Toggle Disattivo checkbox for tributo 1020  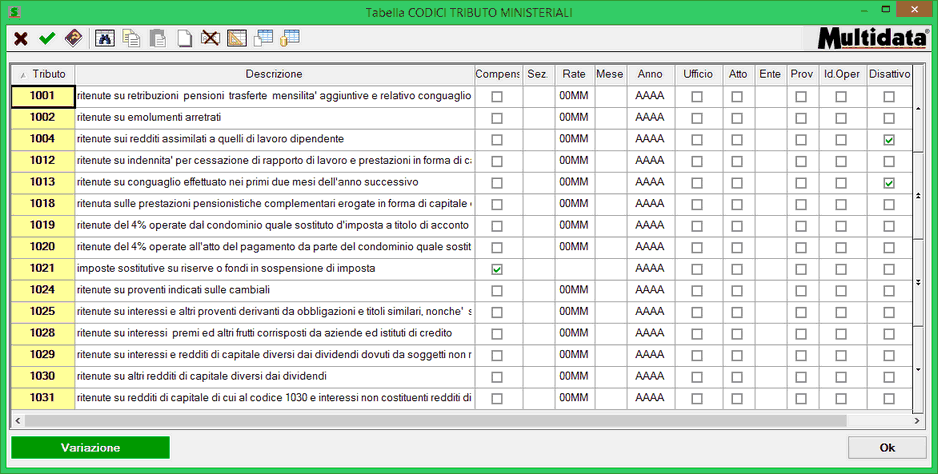(x=890, y=247)
